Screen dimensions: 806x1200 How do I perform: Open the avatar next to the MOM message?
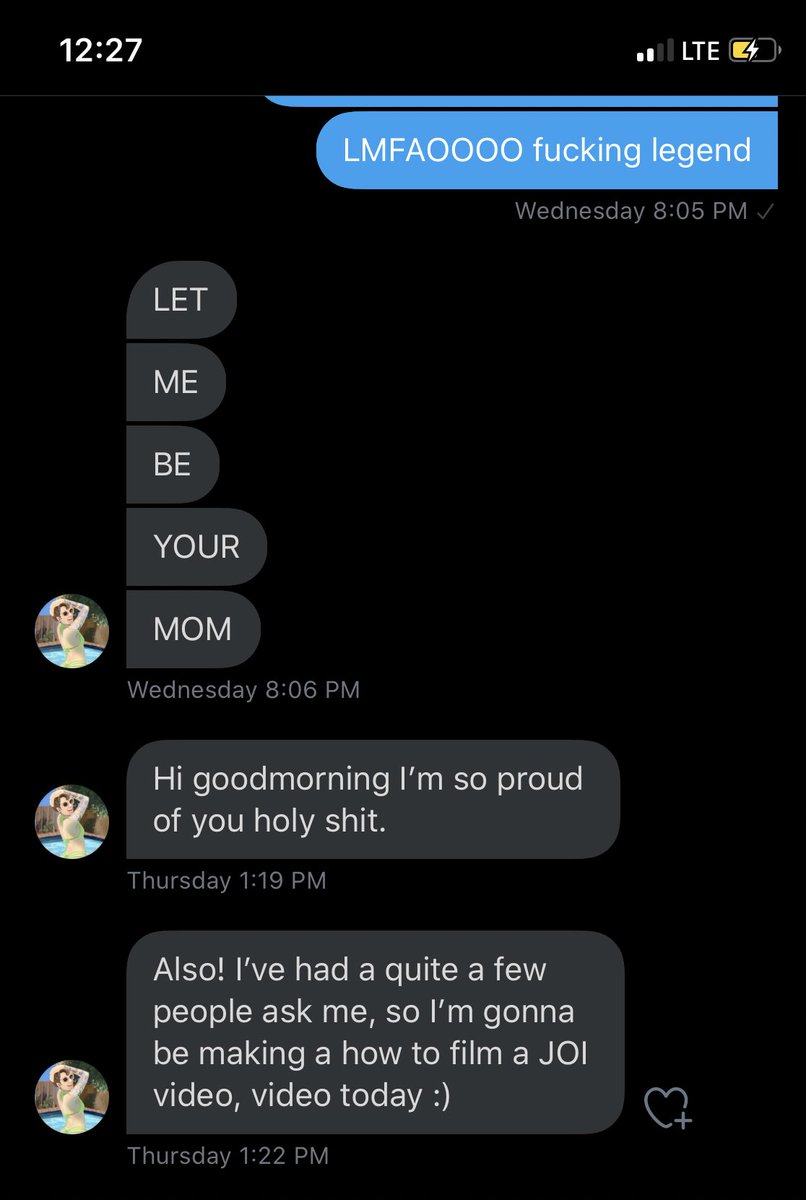(x=72, y=631)
